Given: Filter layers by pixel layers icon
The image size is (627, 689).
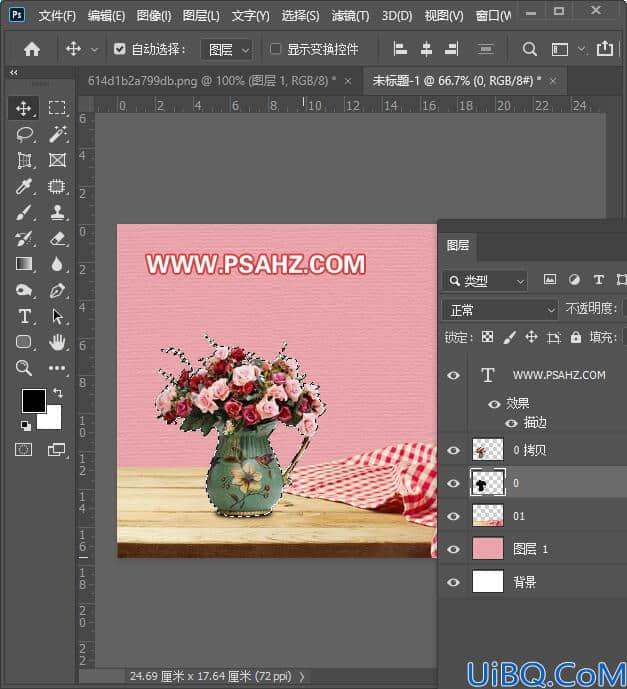Looking at the screenshot, I should tap(550, 279).
